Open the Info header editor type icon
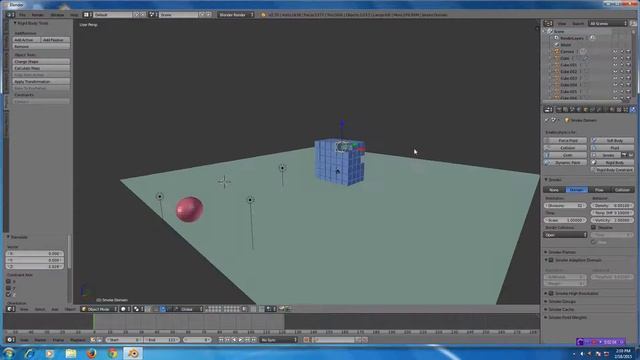The image size is (640, 360). pos(11,15)
